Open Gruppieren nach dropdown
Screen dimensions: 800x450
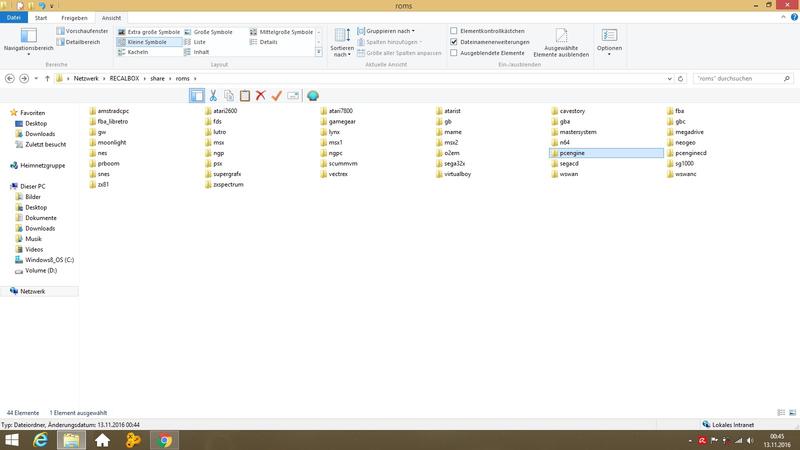(386, 31)
